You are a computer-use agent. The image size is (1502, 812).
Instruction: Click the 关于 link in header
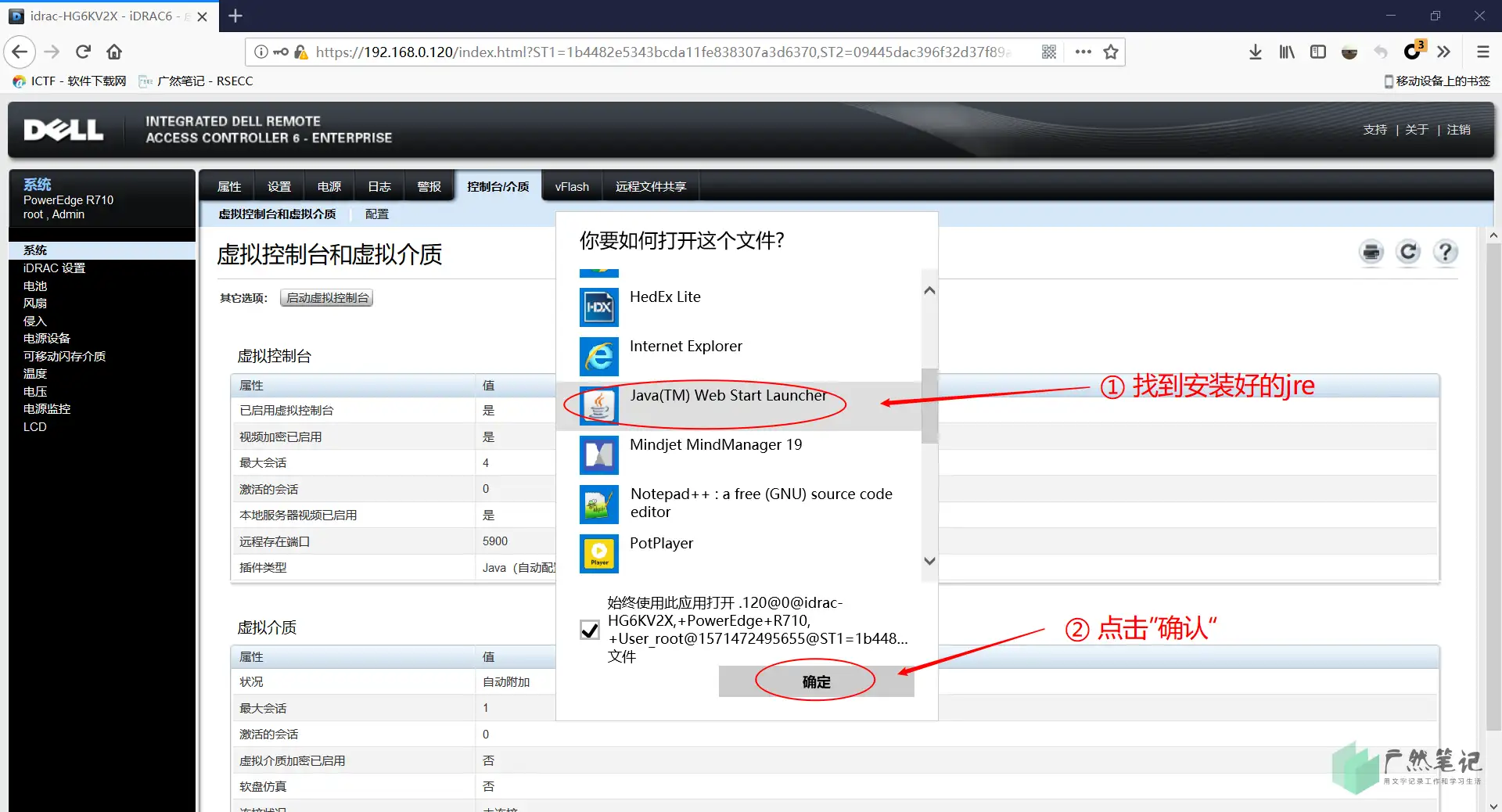pos(1417,130)
